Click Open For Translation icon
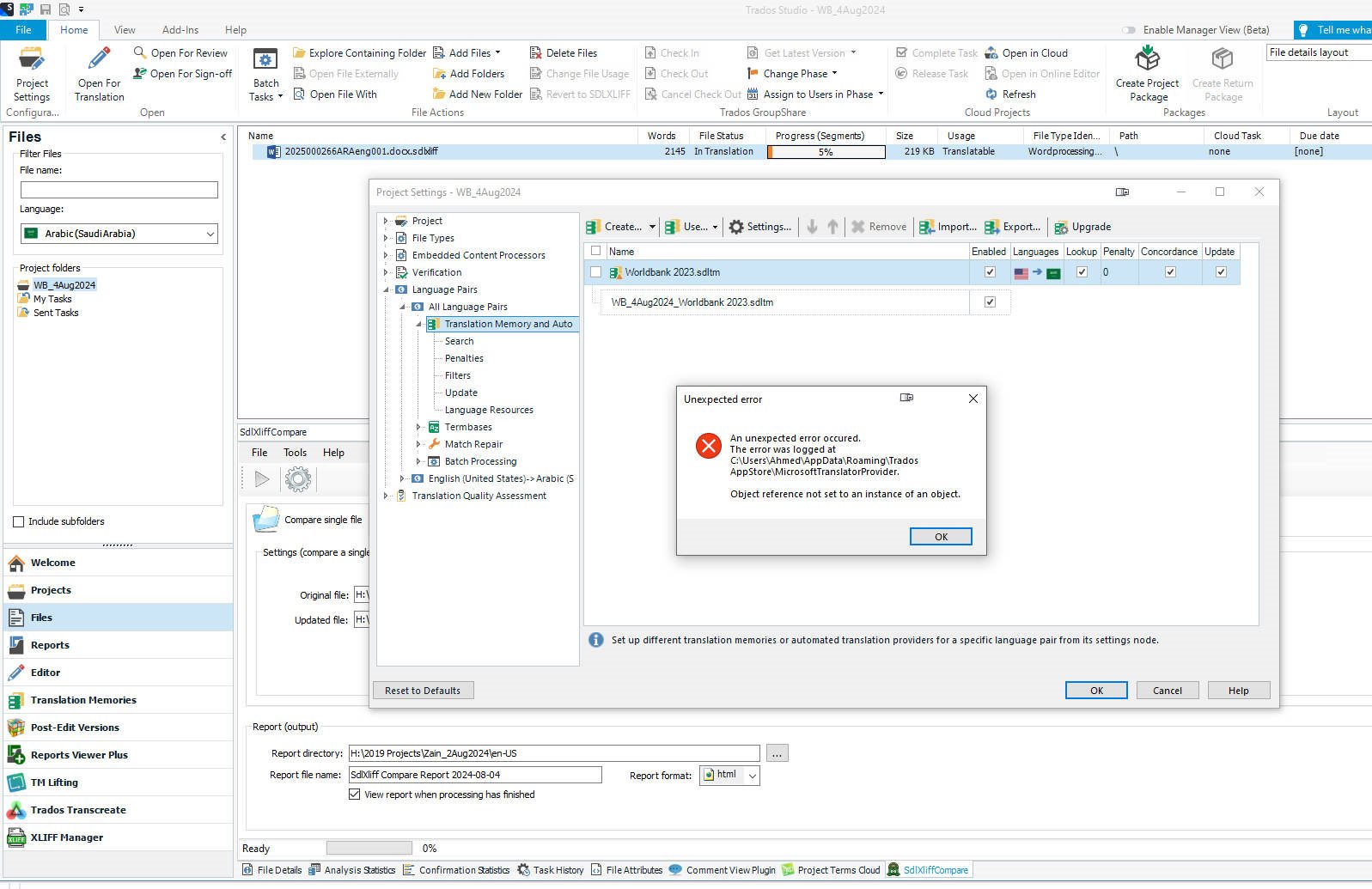Viewport: 1372px width, 889px height. [100, 59]
